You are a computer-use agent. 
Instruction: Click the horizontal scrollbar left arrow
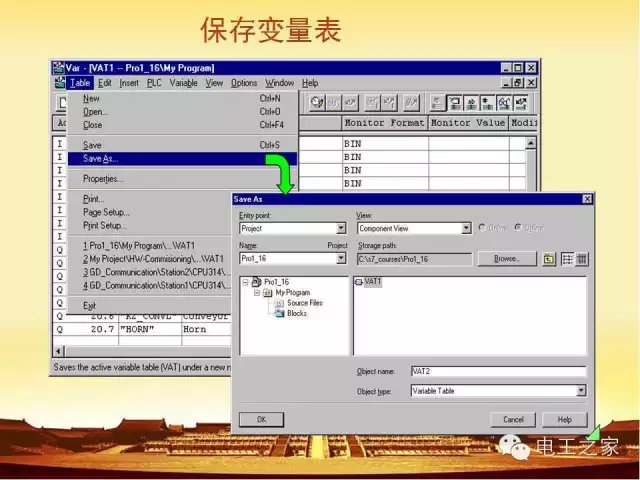59,351
